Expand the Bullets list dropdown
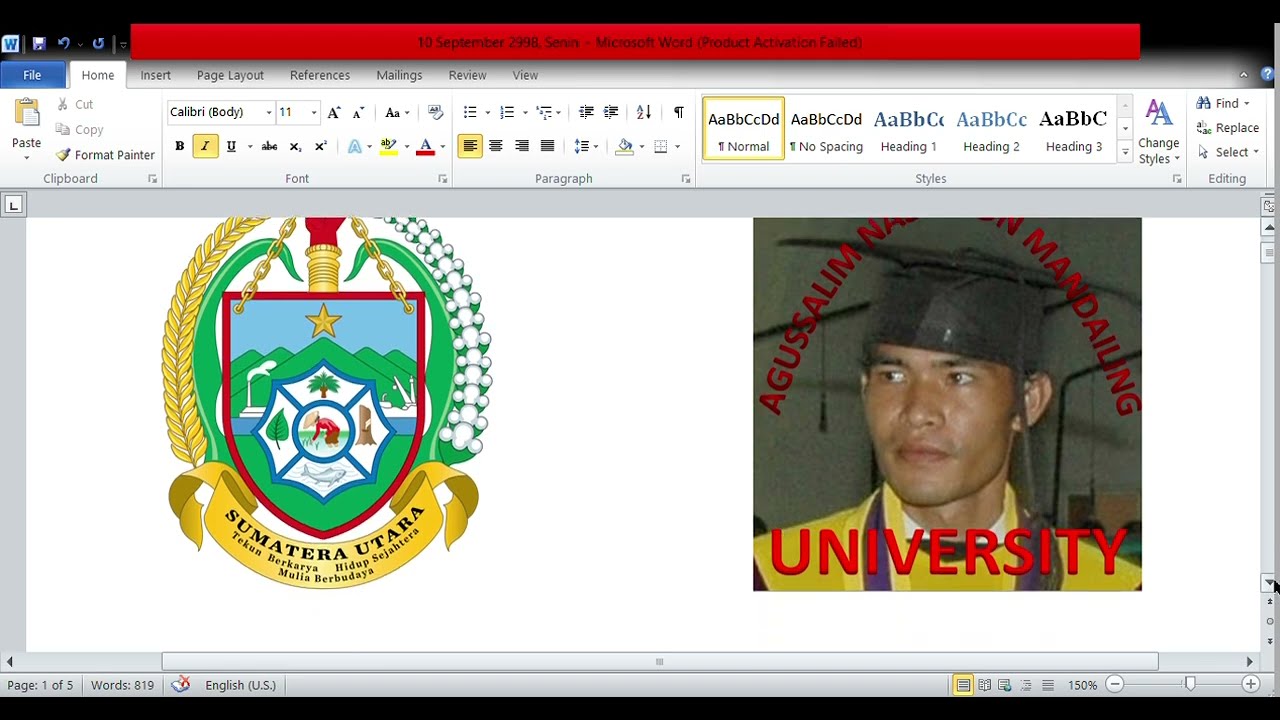 pos(487,112)
